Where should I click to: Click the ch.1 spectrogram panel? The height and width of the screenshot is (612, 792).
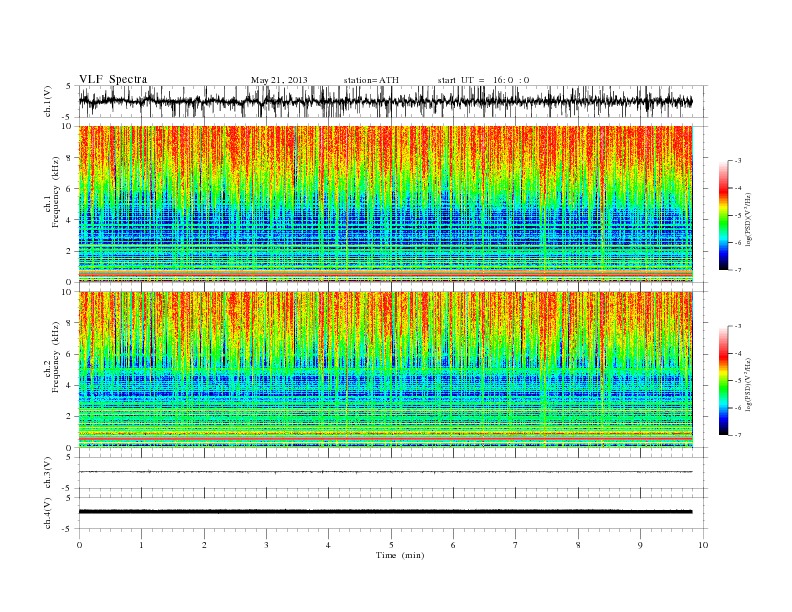click(x=386, y=204)
